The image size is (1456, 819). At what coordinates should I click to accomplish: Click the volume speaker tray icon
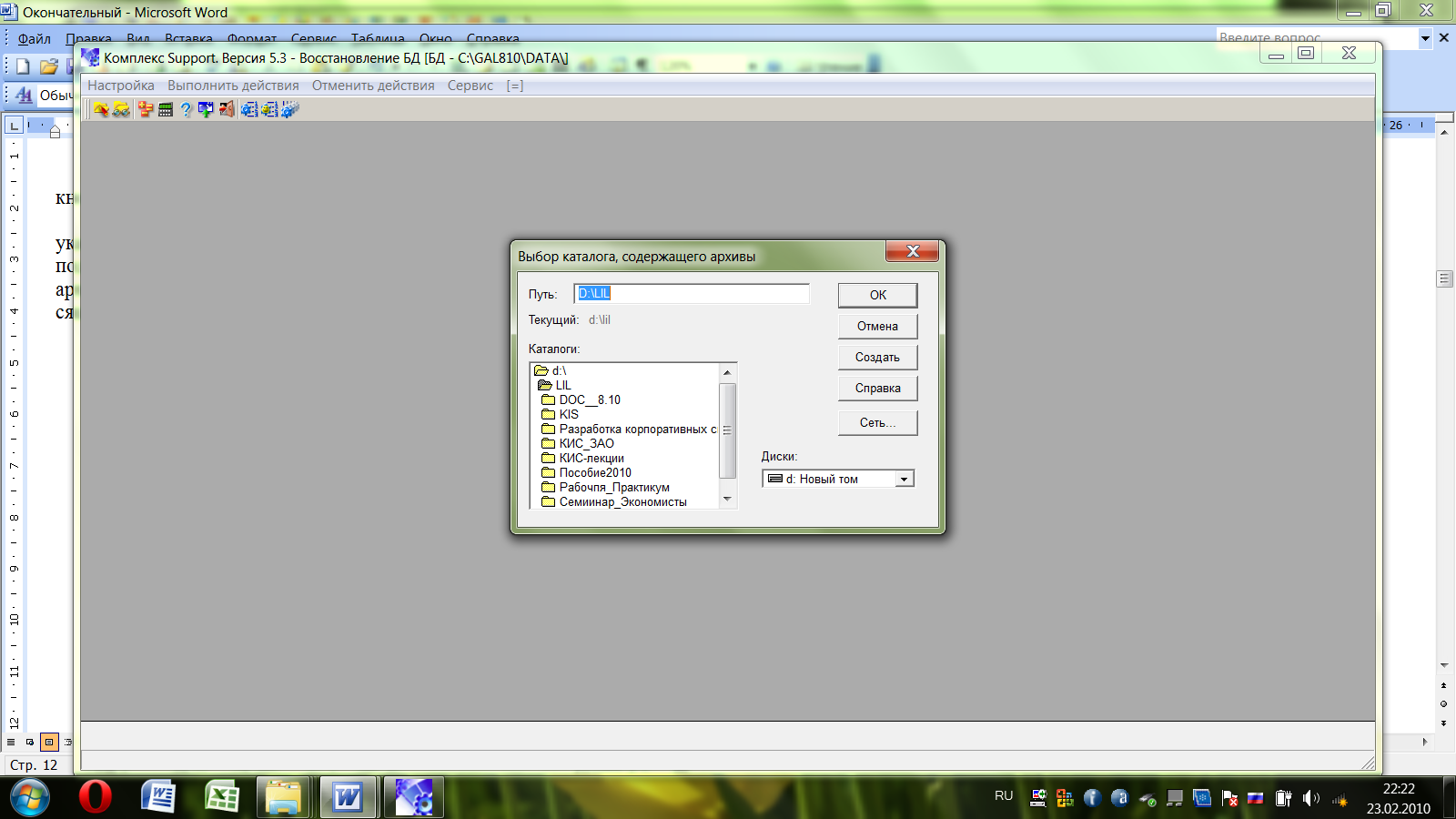click(x=1310, y=798)
